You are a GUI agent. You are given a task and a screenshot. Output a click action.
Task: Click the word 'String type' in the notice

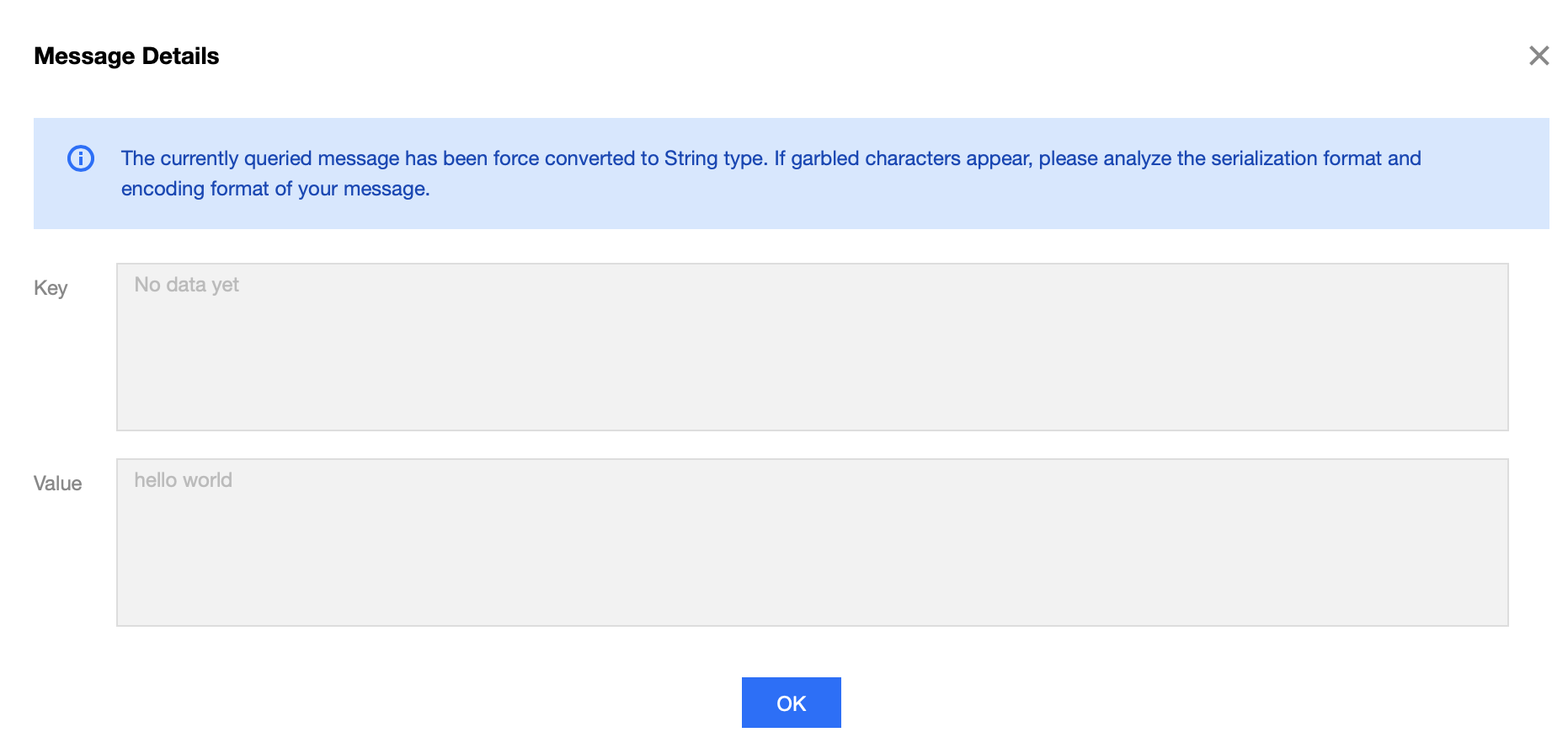714,158
